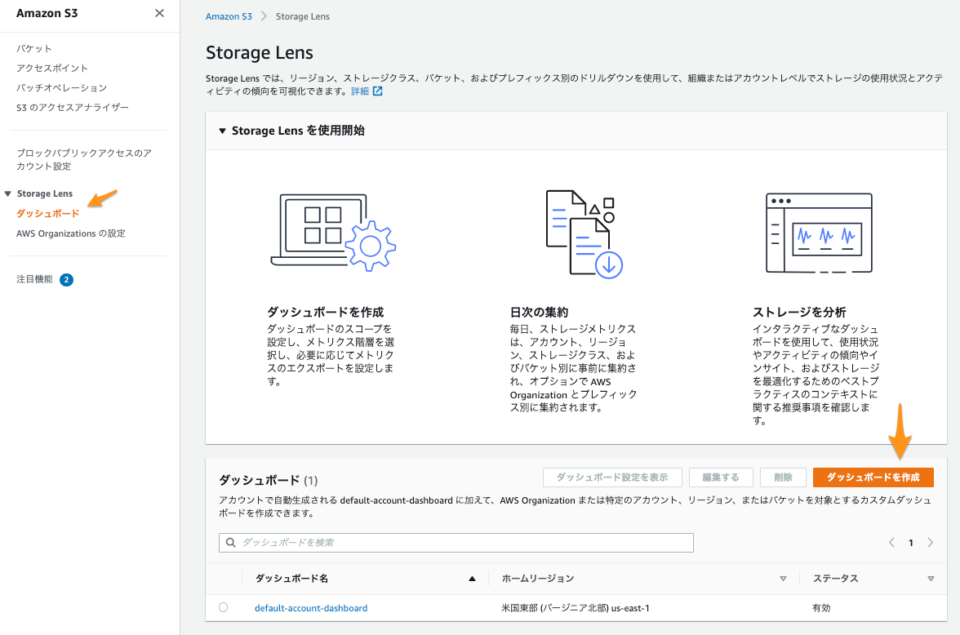
Task: Click the ダッシュボードを作成 card heading
Action: [x=325, y=312]
